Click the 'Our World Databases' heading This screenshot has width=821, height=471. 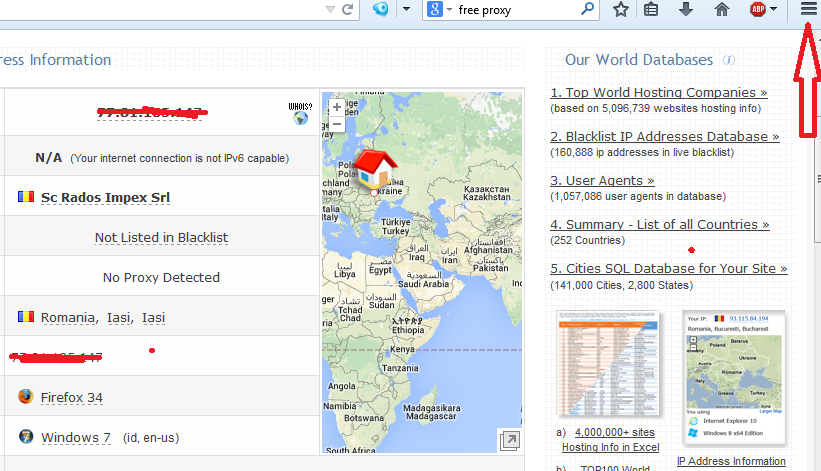click(x=639, y=60)
